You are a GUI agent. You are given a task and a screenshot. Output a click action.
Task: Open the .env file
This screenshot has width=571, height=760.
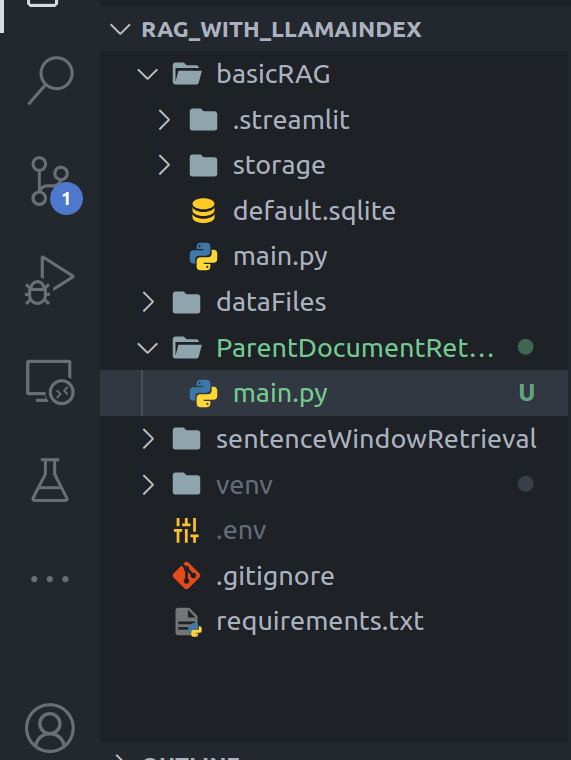tap(241, 531)
